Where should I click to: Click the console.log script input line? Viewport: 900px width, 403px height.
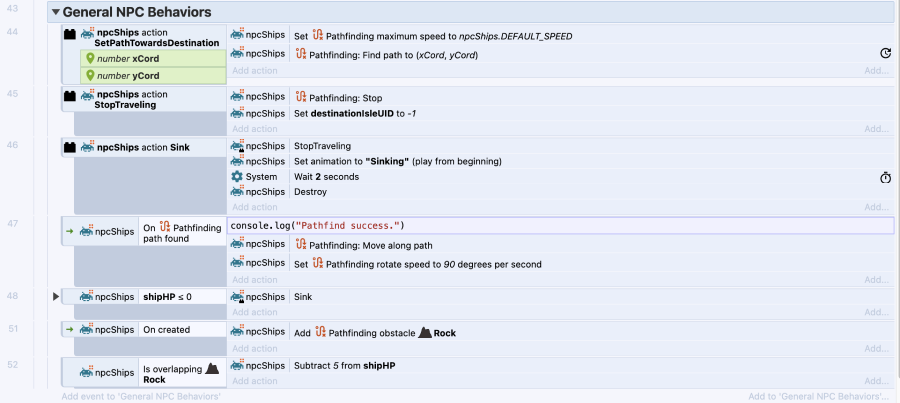click(x=560, y=225)
